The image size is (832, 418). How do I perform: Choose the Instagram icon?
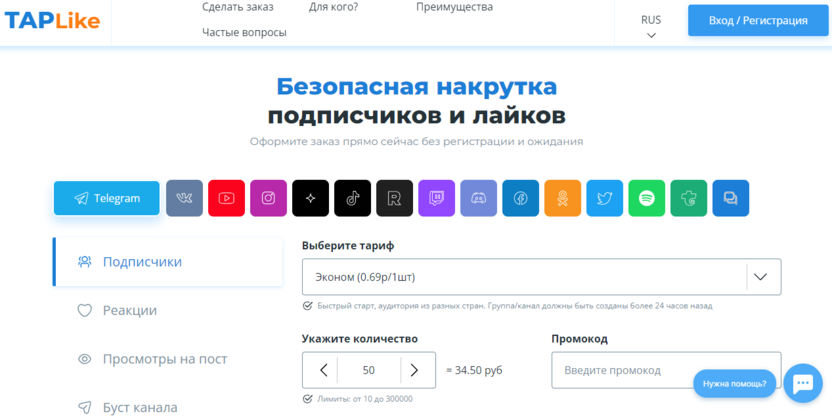tap(268, 198)
